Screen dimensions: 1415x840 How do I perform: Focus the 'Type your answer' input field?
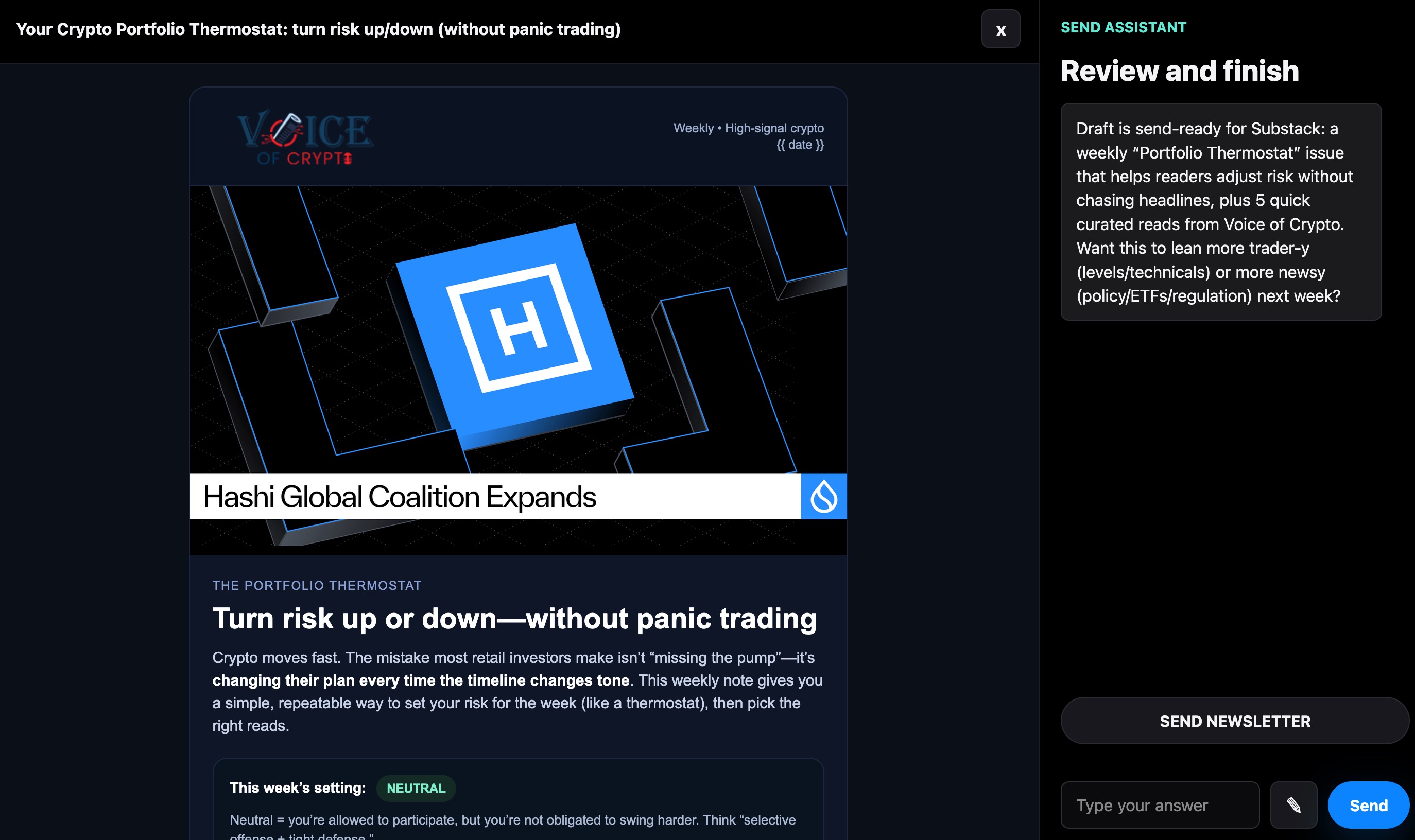point(1160,804)
